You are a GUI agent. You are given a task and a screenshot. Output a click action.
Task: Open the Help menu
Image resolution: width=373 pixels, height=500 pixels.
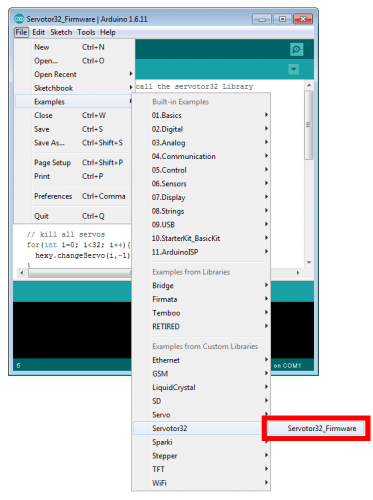coord(108,32)
